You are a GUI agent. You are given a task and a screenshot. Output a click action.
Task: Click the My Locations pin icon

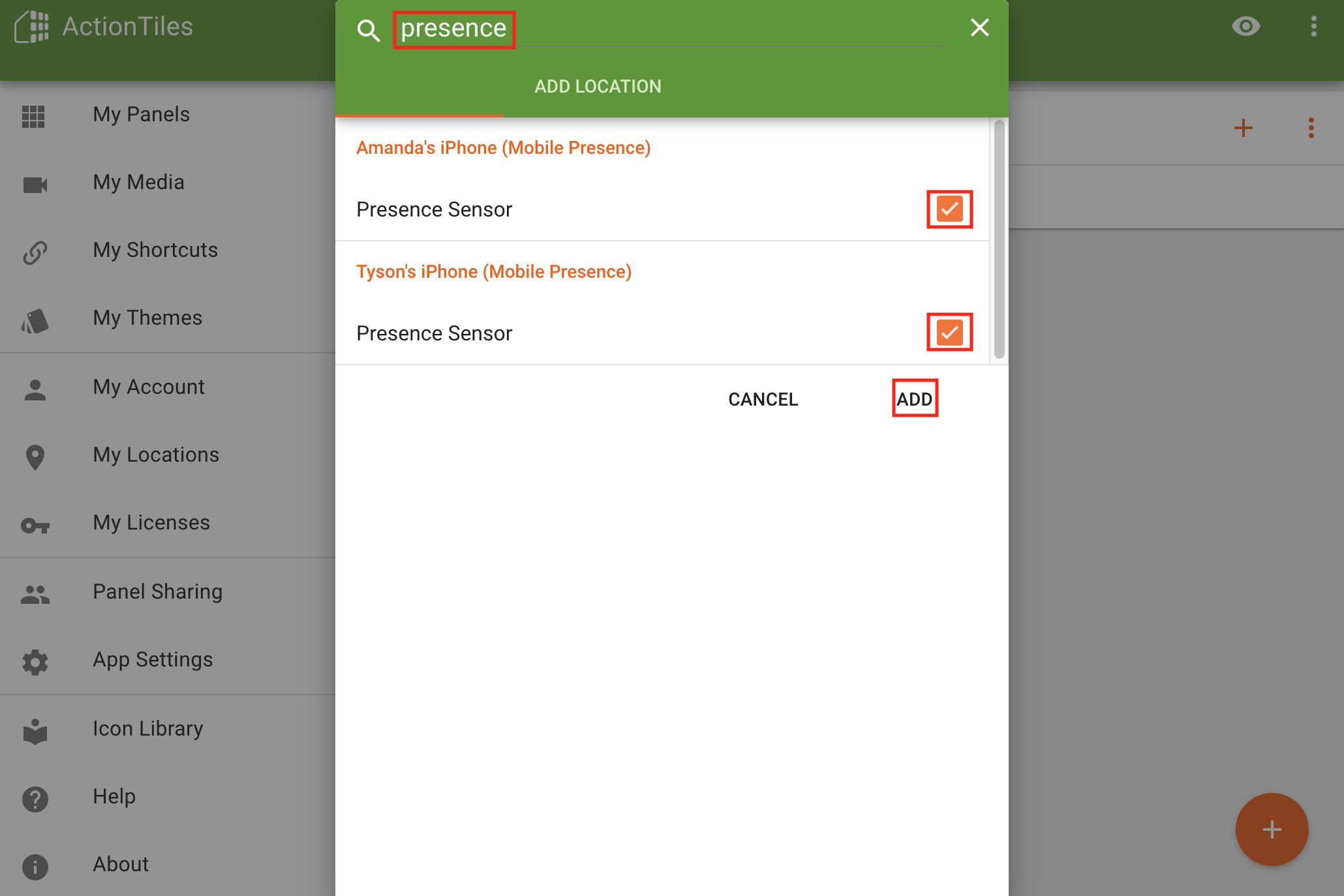coord(34,454)
